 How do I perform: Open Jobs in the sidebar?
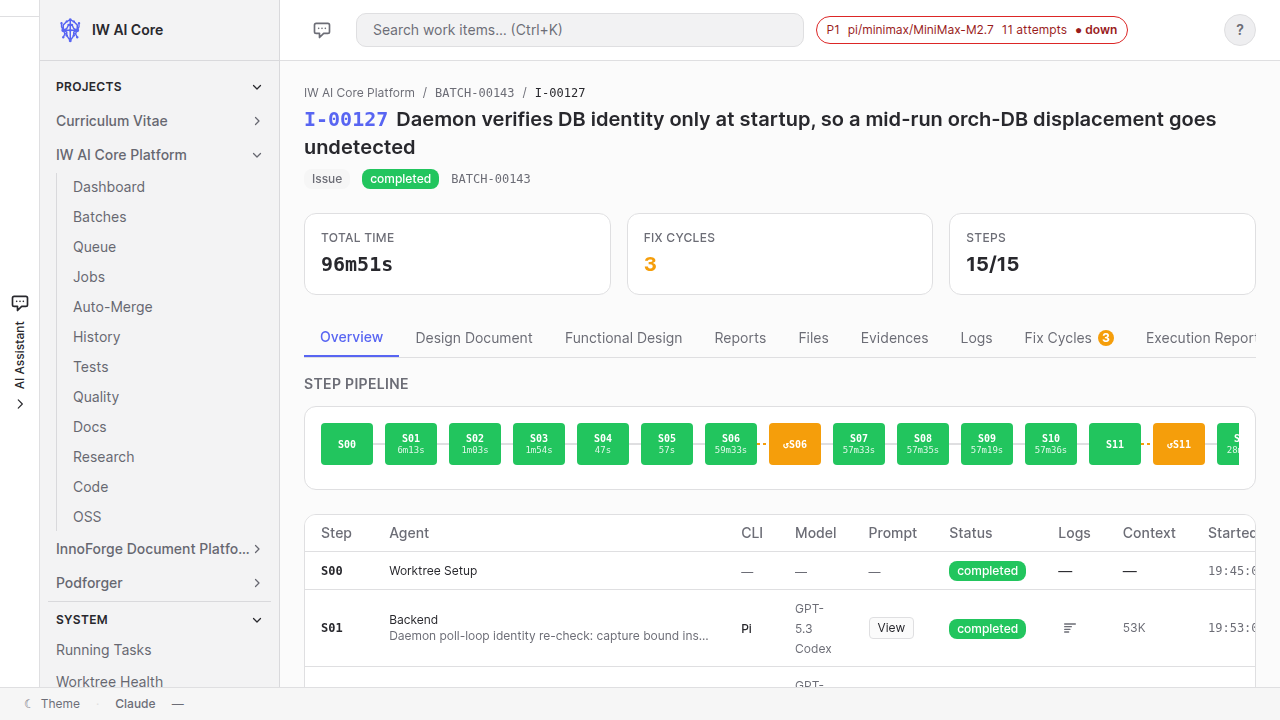89,277
